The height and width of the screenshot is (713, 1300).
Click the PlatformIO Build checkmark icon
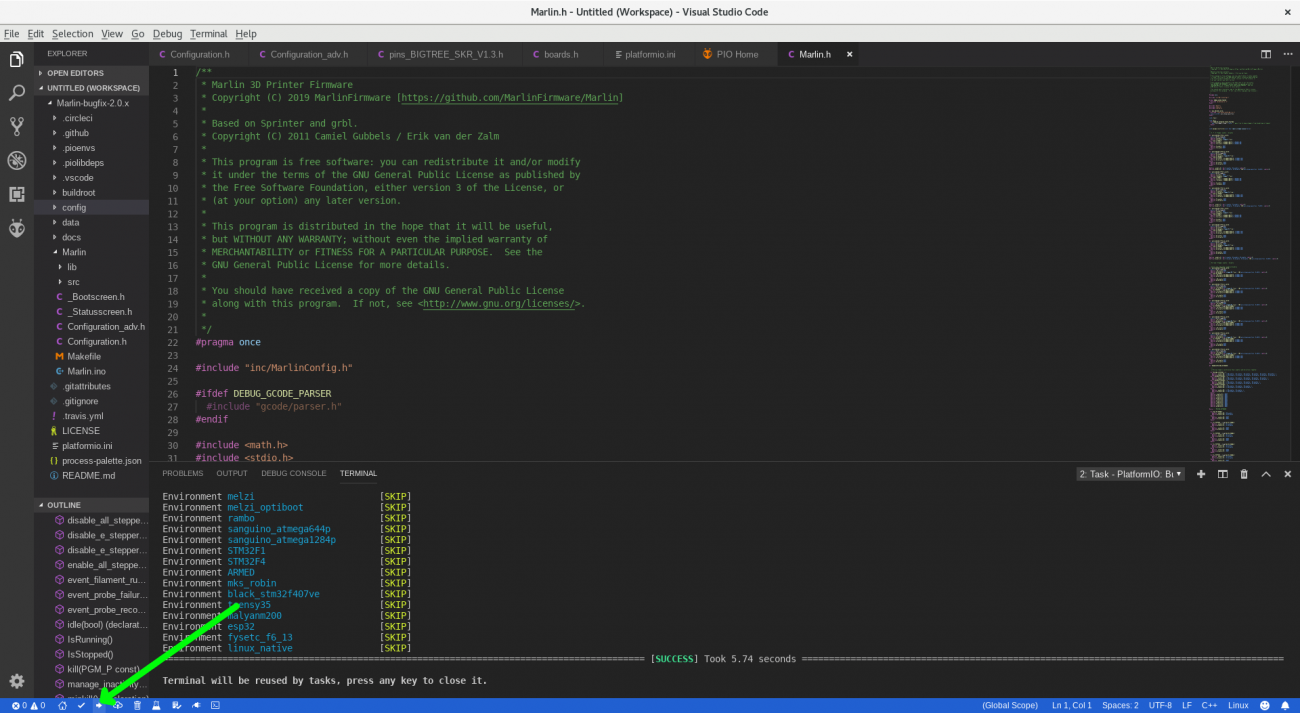tap(81, 705)
